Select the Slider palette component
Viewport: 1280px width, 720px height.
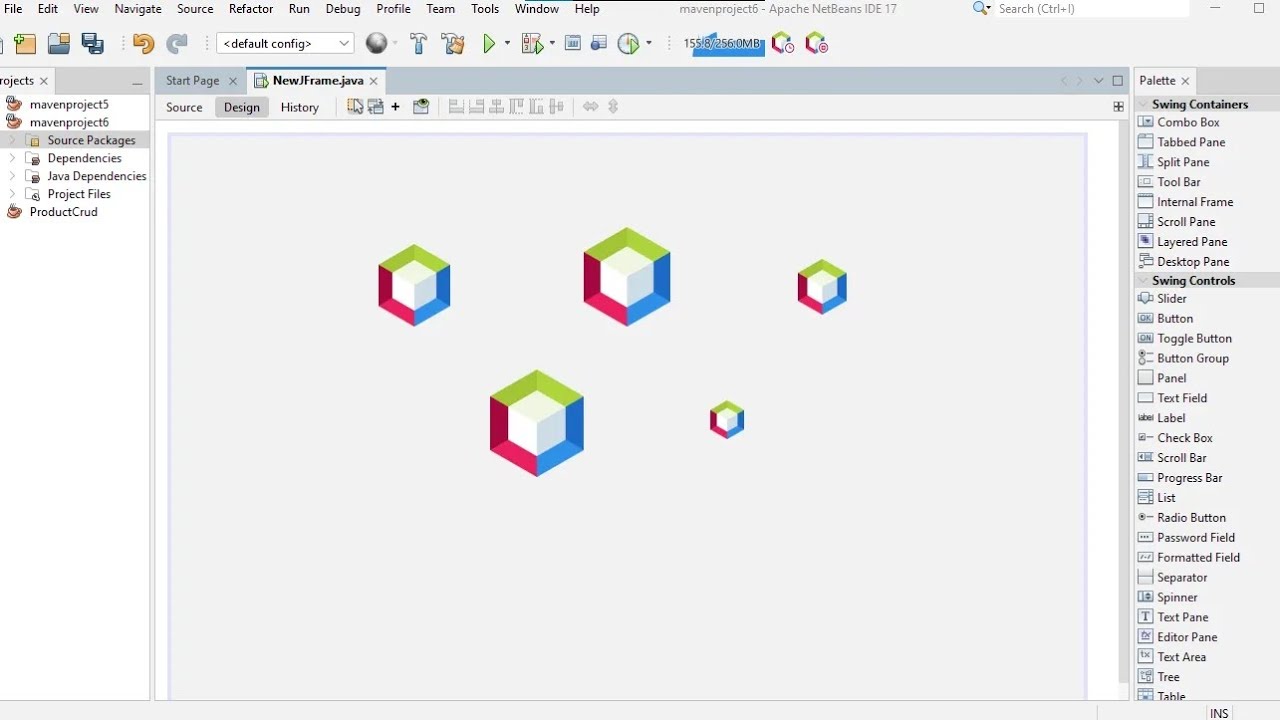coord(1171,298)
